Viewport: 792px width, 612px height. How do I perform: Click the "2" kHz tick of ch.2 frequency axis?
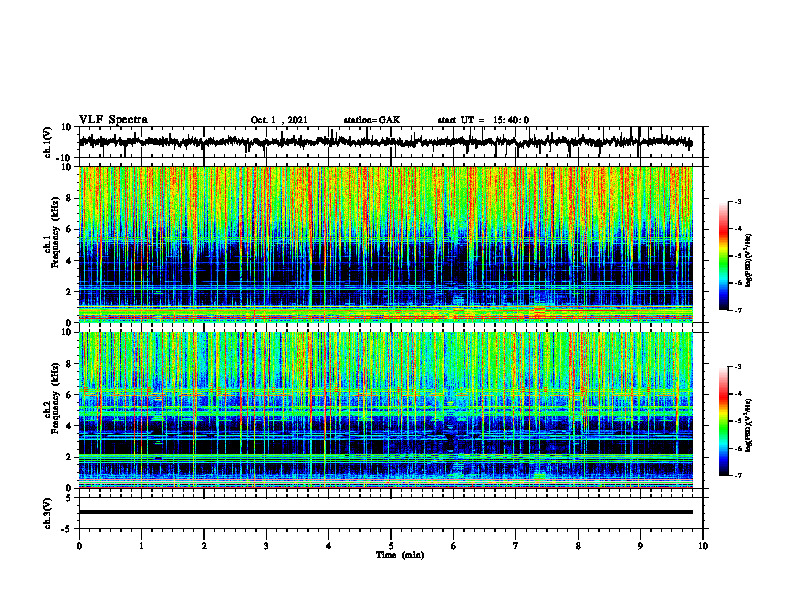pyautogui.click(x=70, y=457)
